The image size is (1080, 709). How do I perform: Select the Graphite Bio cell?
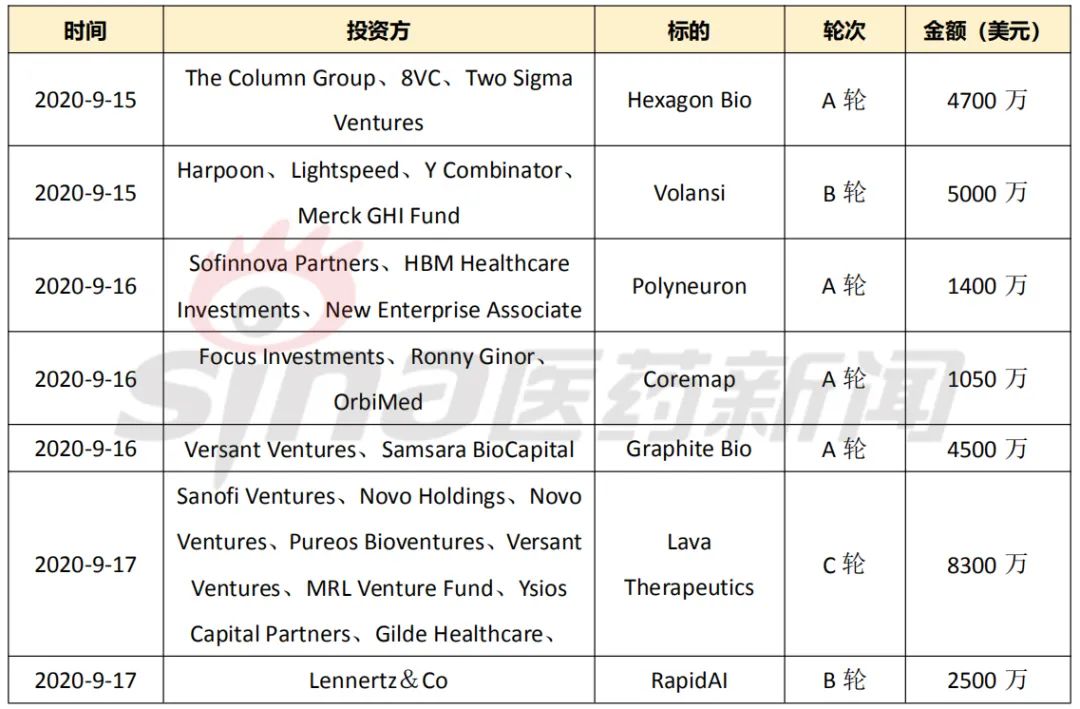click(689, 449)
